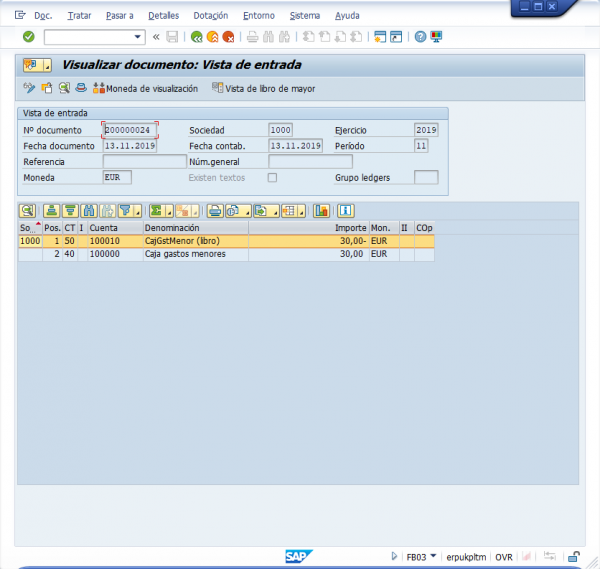
Task: Open the filter options dropdown arrow
Action: 138,211
